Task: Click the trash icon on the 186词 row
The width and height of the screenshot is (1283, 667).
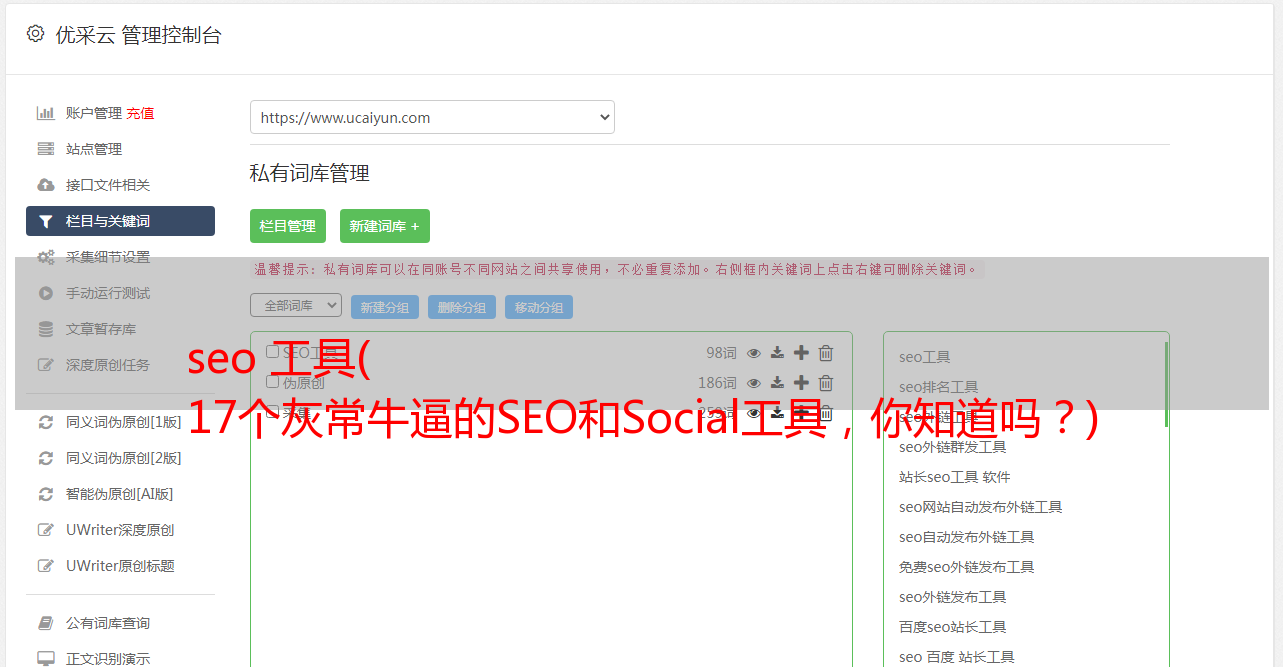Action: (826, 383)
